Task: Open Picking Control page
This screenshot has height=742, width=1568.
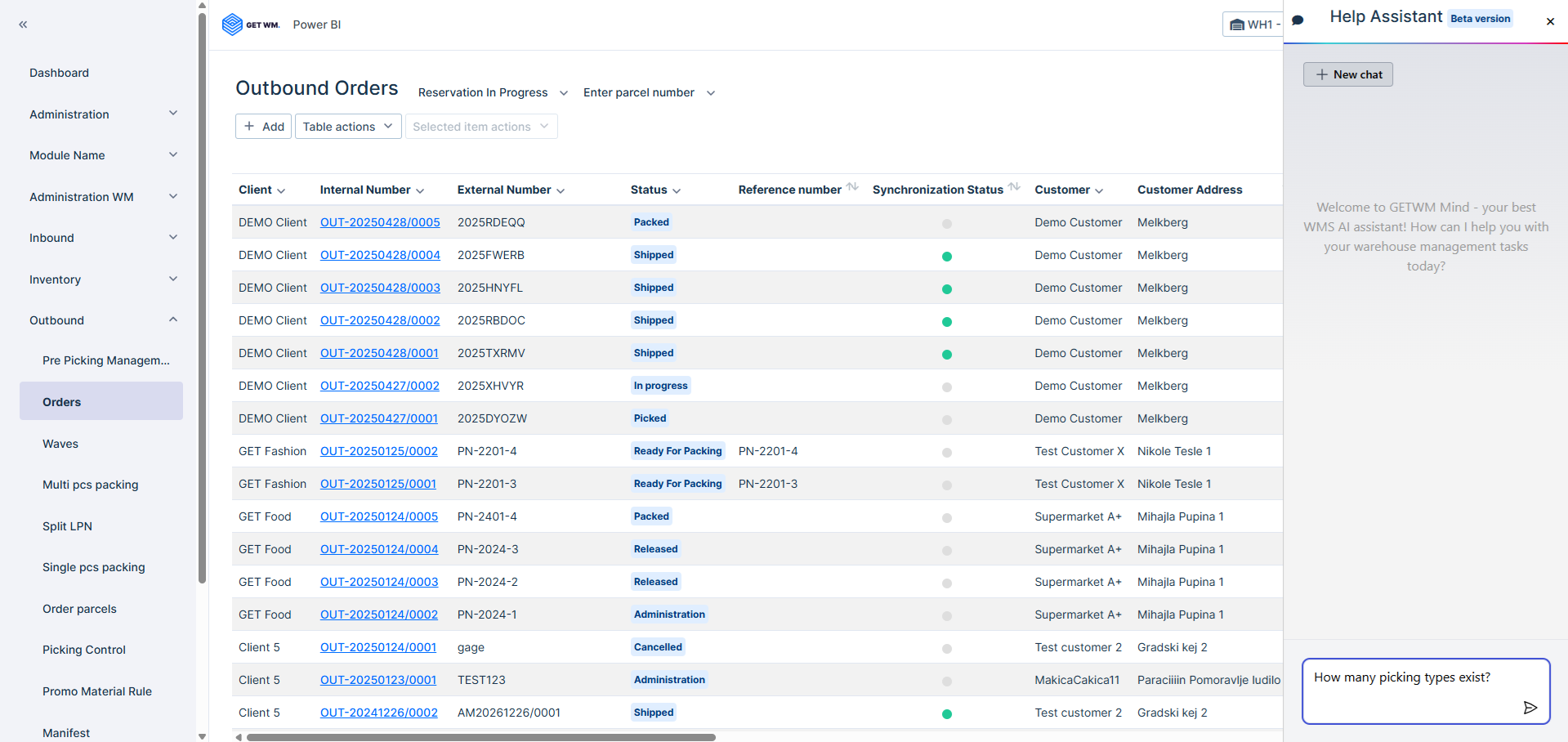Action: coord(84,650)
